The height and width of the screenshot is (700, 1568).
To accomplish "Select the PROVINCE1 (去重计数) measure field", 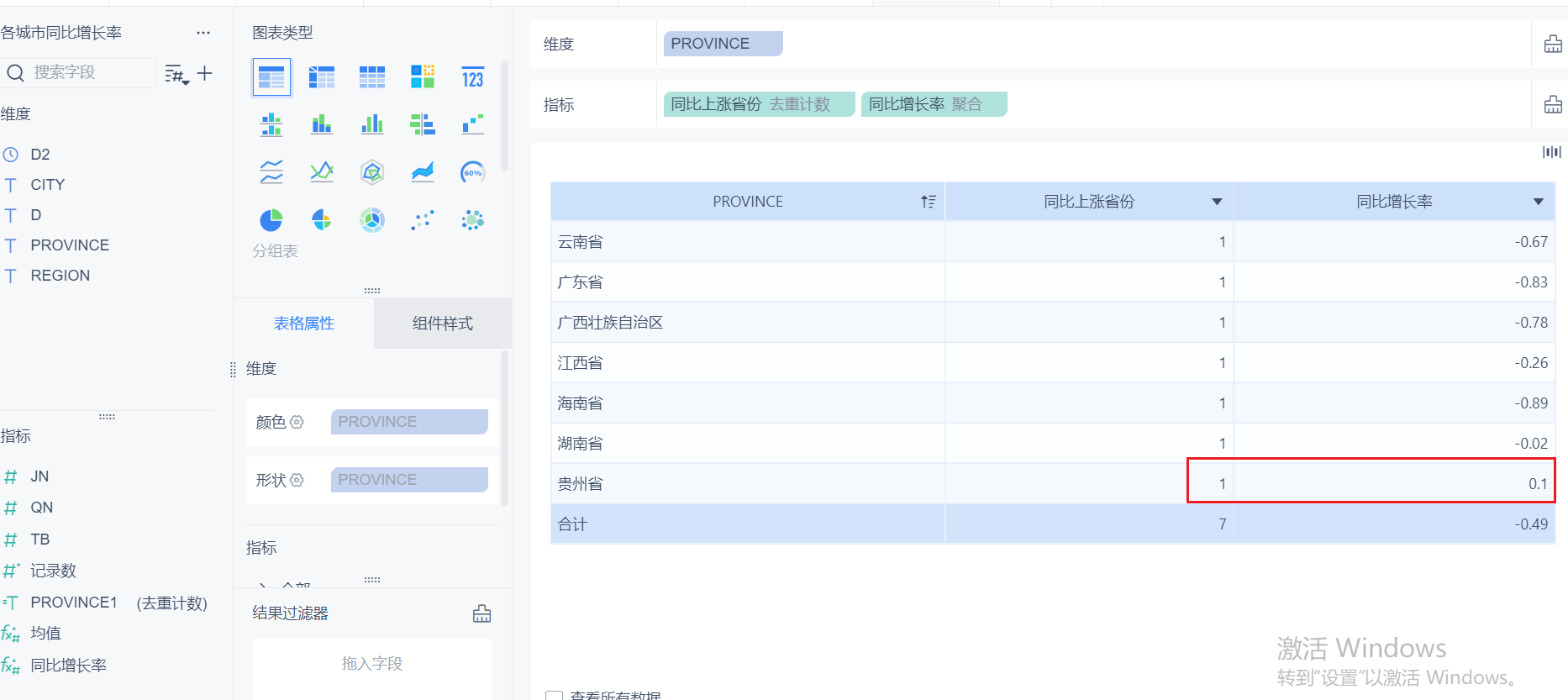I will (118, 603).
